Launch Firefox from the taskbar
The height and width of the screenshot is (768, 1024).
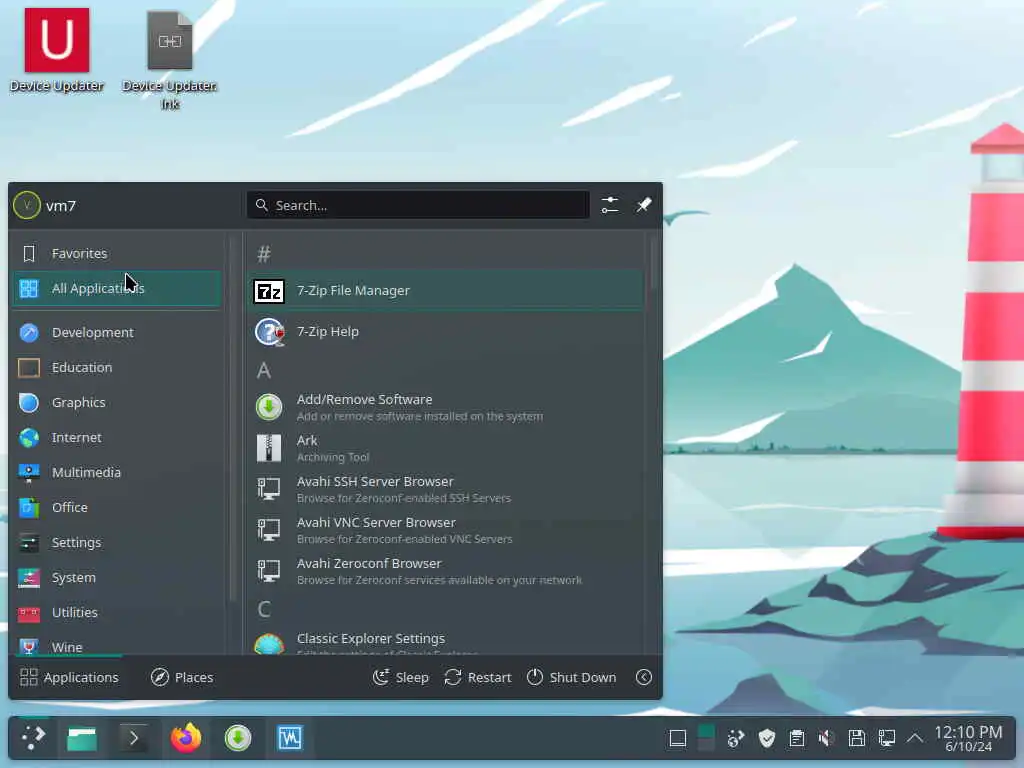[186, 738]
